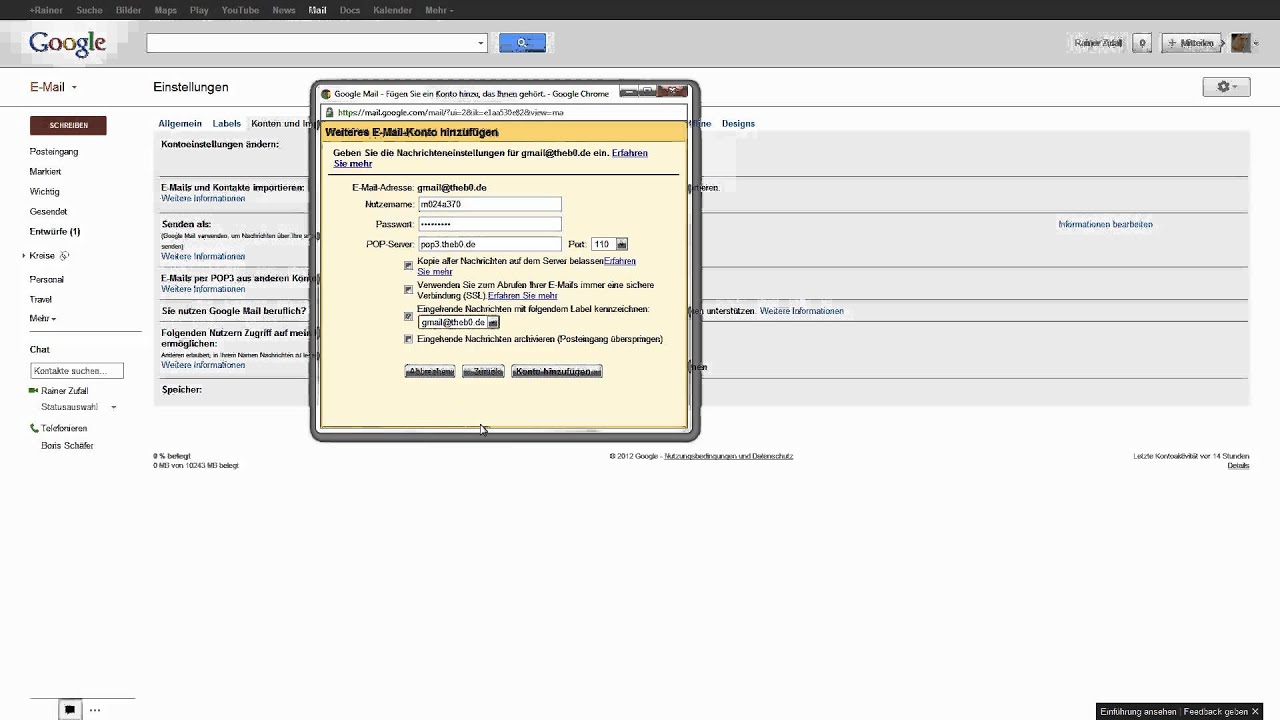Open Kalender in top bar
This screenshot has height=720, width=1280.
tap(392, 10)
